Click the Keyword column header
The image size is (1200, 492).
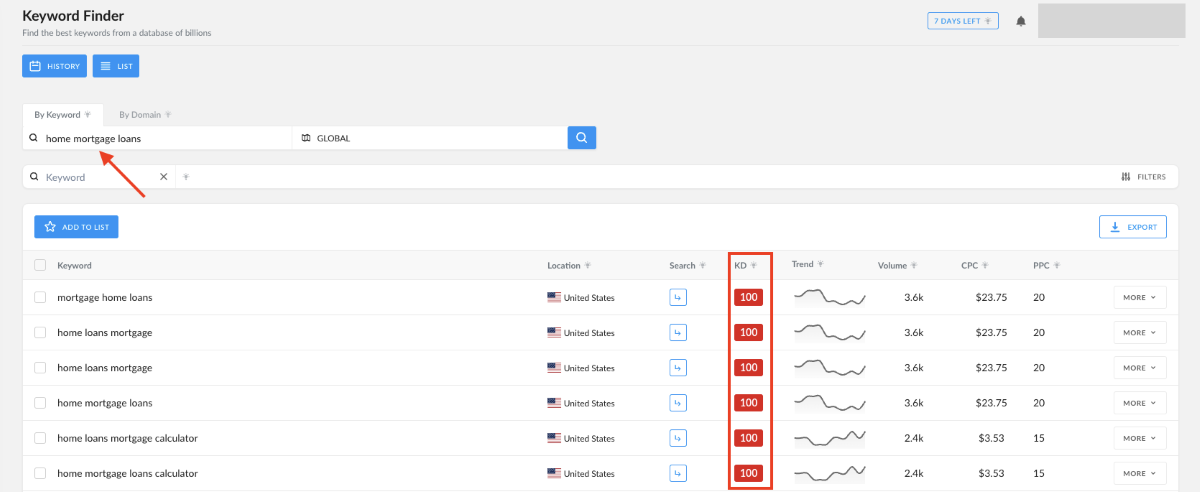pyautogui.click(x=74, y=265)
